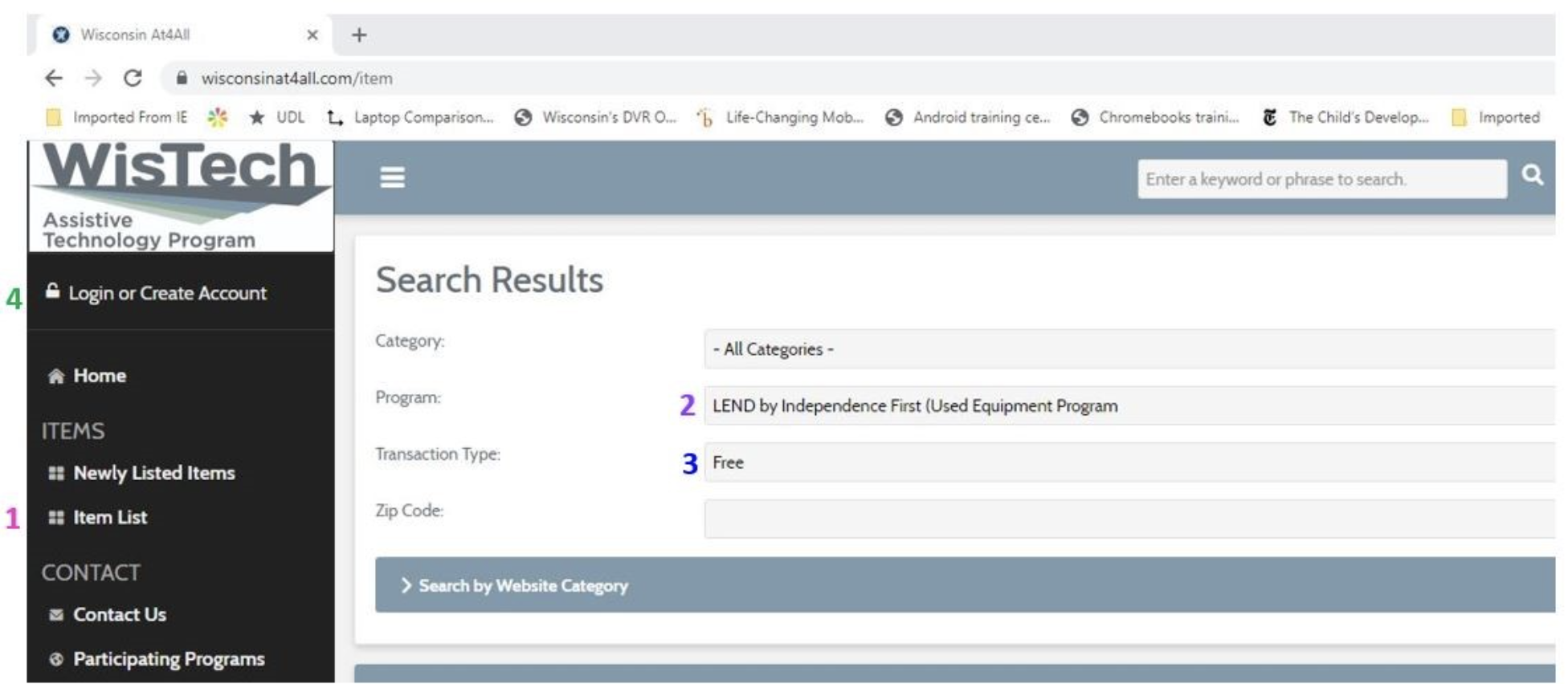Image resolution: width=1568 pixels, height=684 pixels.
Task: Click the magnifying glass search icon
Action: [1532, 174]
